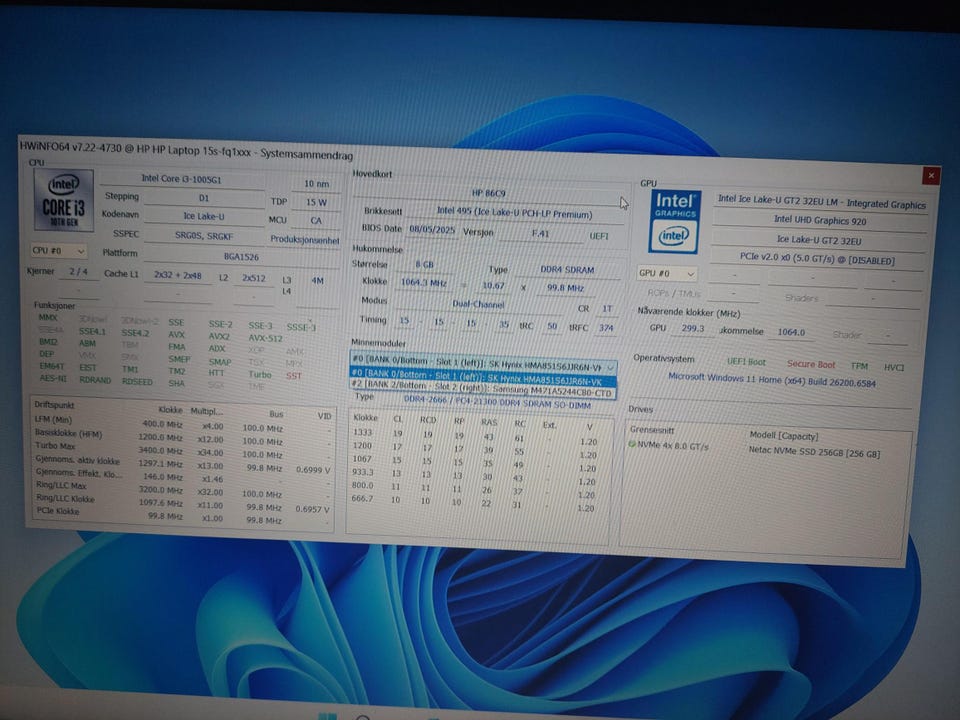This screenshot has height=720, width=960.
Task: Click the Intel Graphics logo in GPU section
Action: (673, 222)
